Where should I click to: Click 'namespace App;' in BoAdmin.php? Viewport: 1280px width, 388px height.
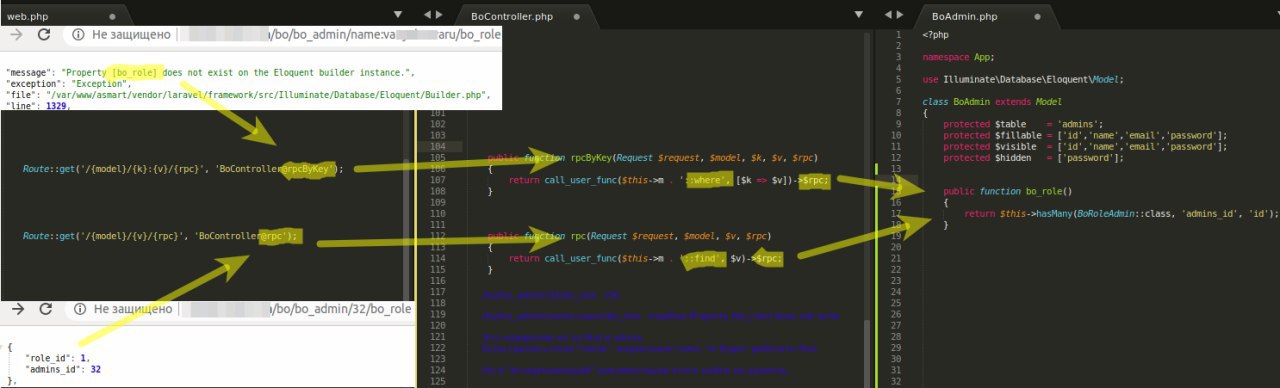coord(958,57)
